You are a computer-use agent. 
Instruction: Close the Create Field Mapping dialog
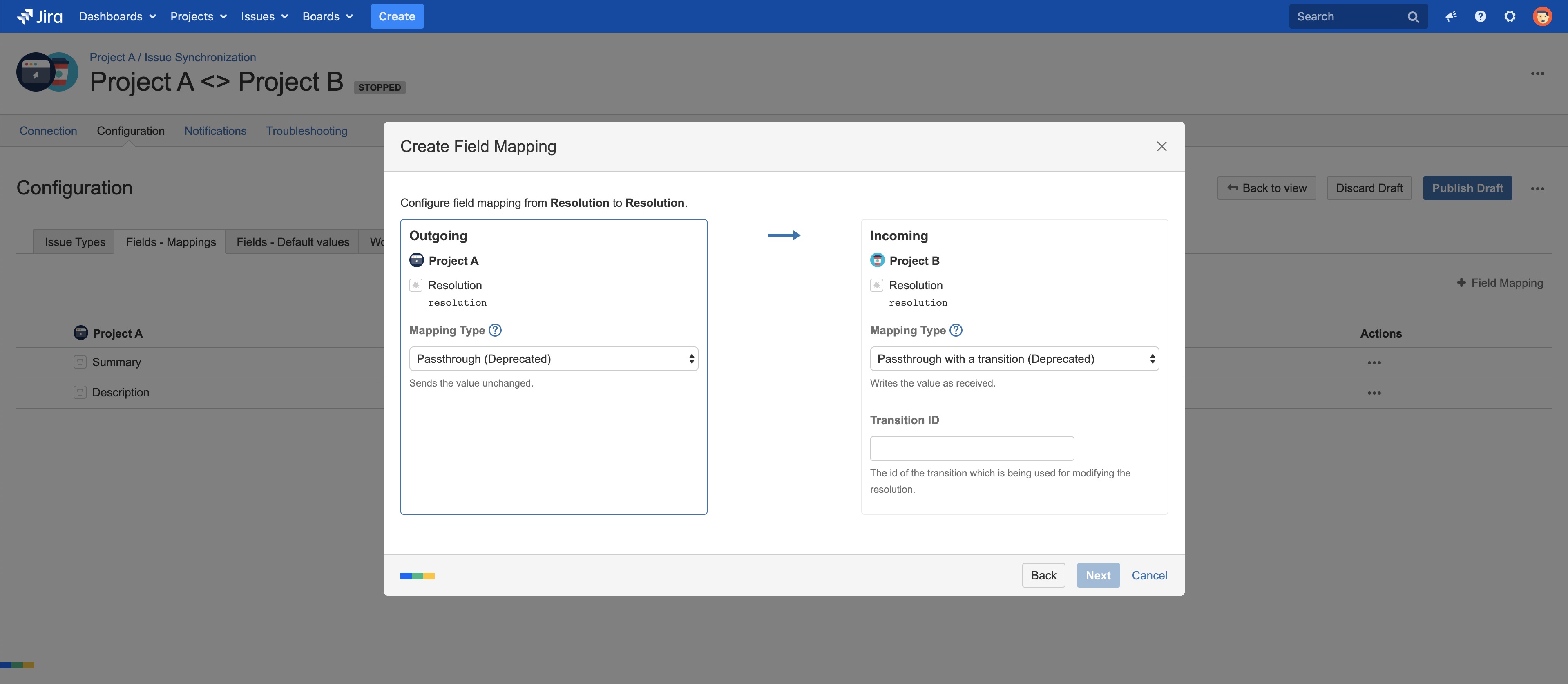click(x=1161, y=146)
